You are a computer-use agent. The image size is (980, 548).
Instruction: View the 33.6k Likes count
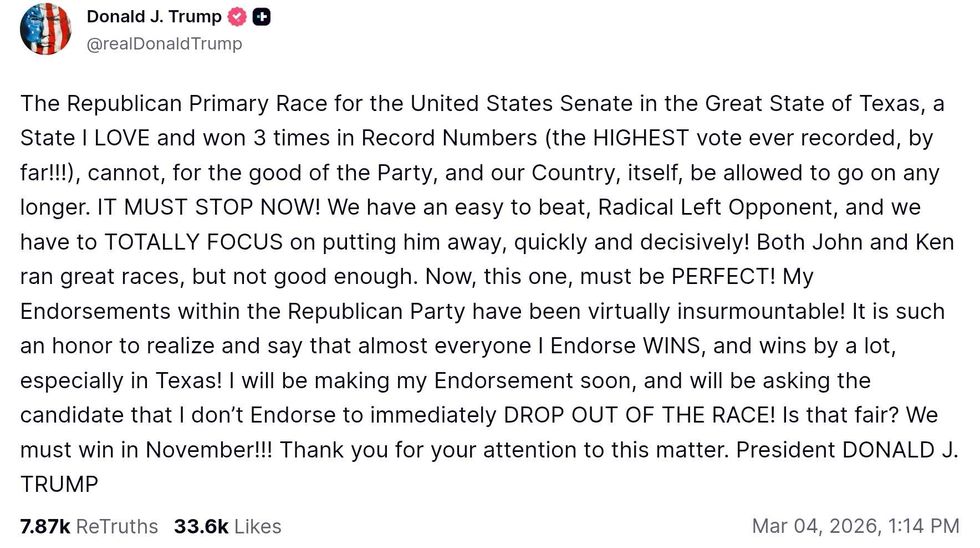coord(228,526)
